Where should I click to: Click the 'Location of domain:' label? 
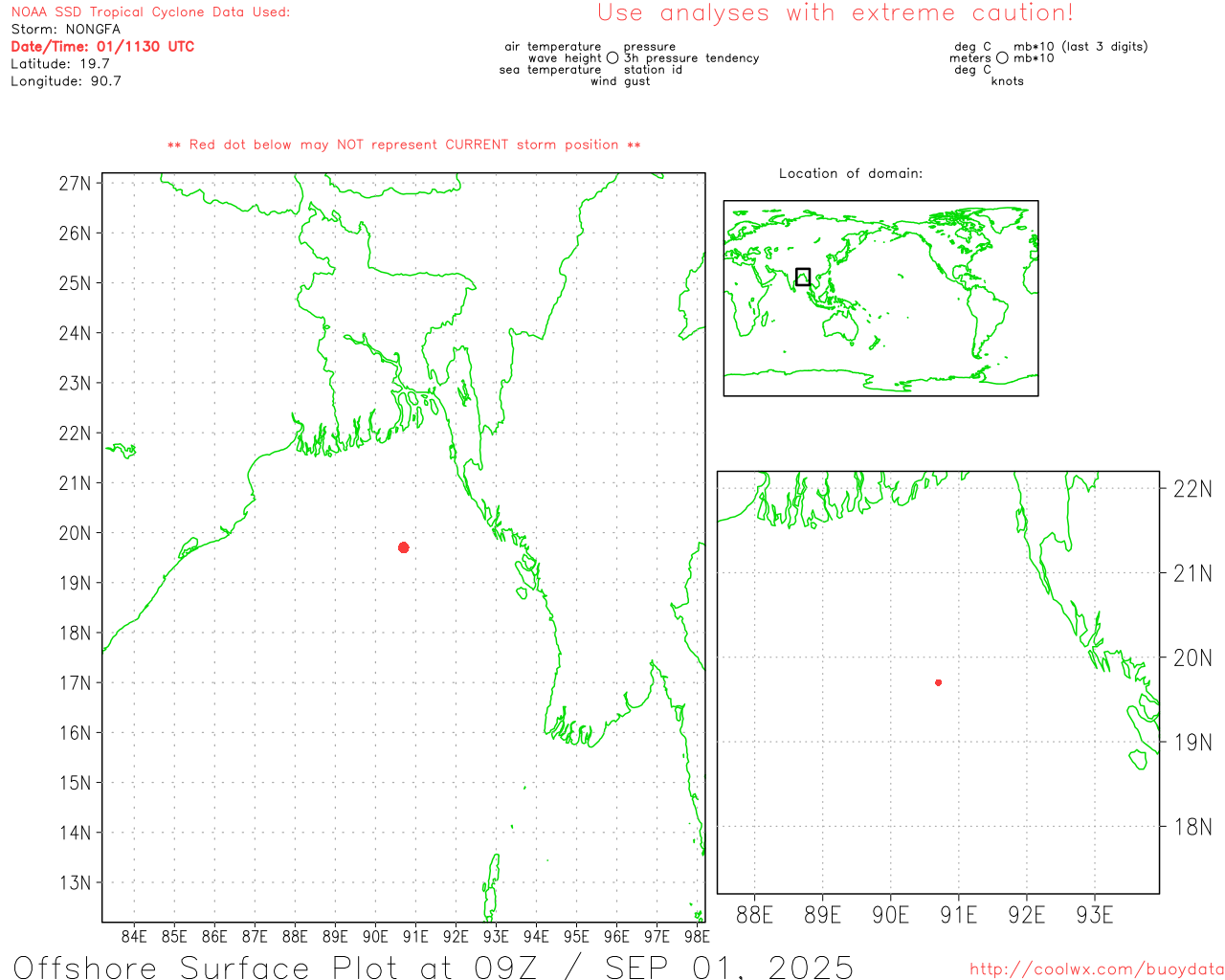point(851,173)
